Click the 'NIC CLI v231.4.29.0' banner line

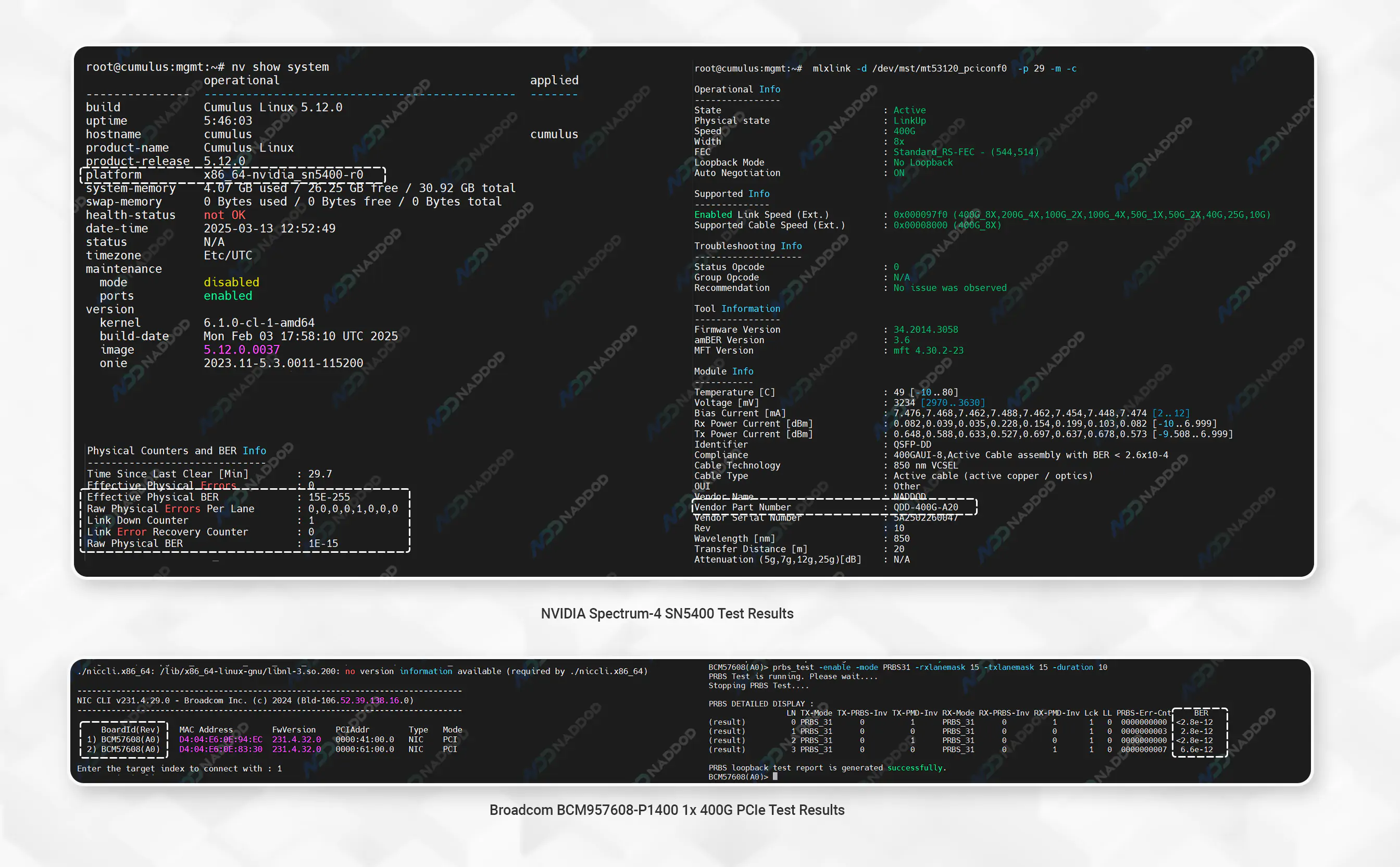(x=245, y=700)
